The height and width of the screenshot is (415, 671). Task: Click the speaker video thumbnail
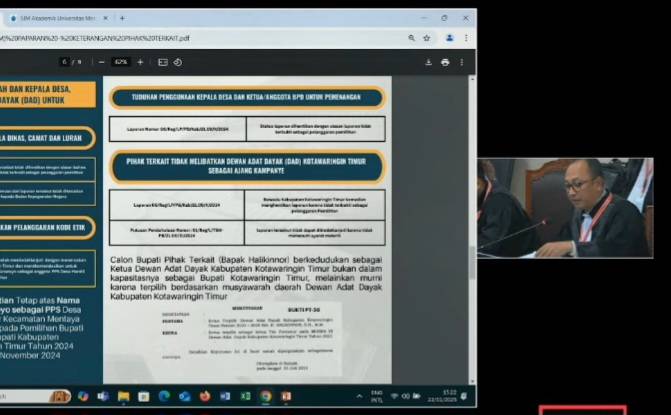tap(565, 208)
